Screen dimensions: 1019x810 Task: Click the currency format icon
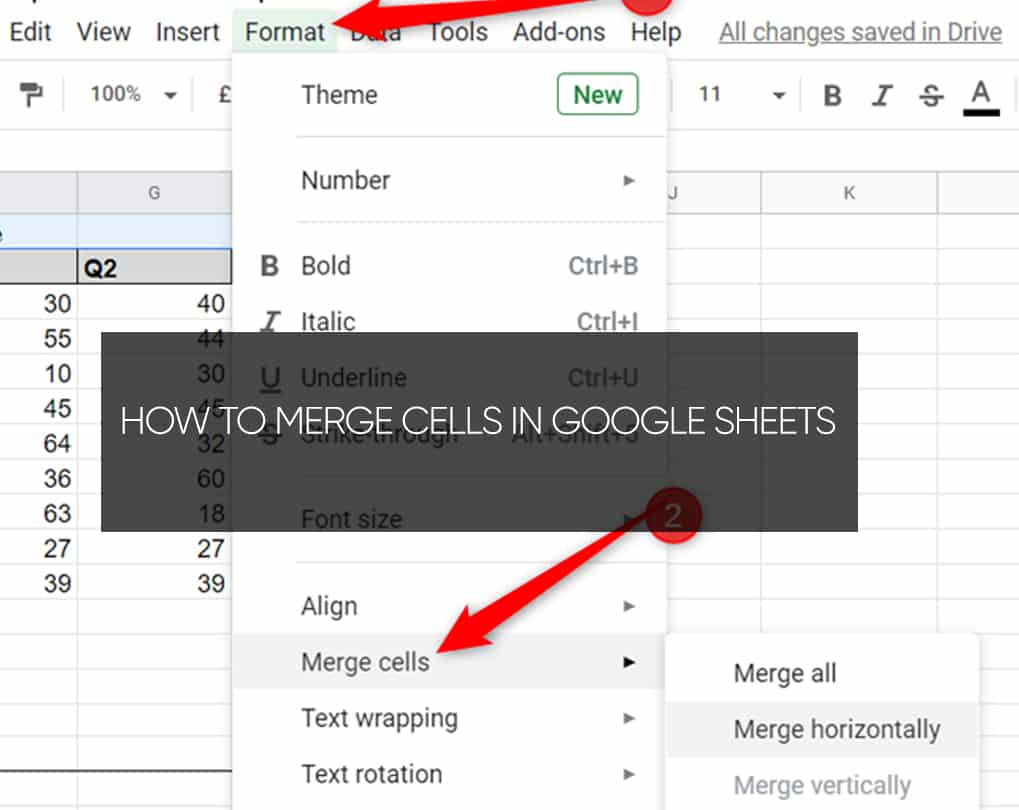click(224, 95)
